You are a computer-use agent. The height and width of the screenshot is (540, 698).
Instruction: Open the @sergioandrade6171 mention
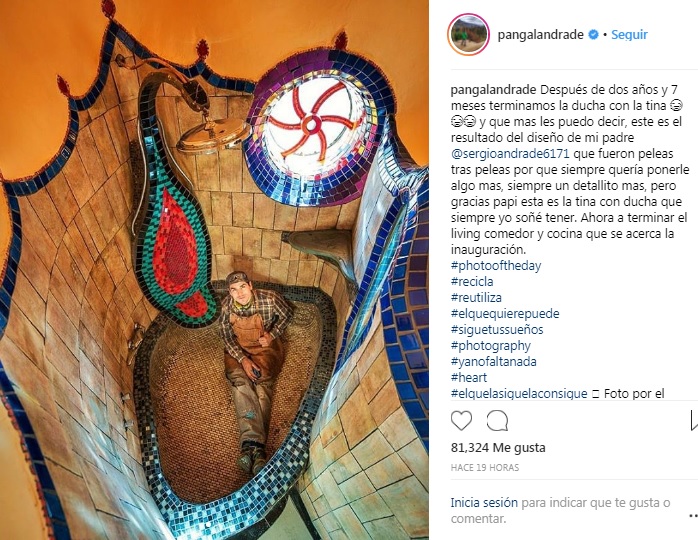[510, 154]
